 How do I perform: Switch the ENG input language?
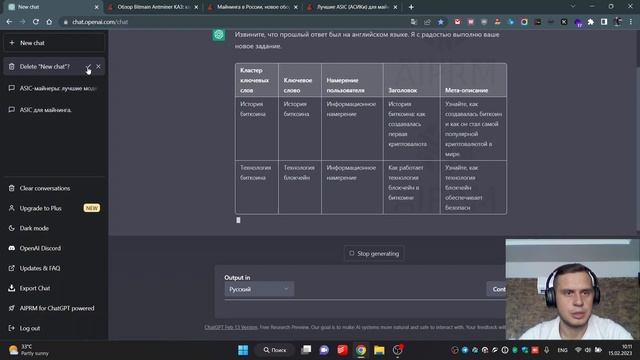[562, 350]
